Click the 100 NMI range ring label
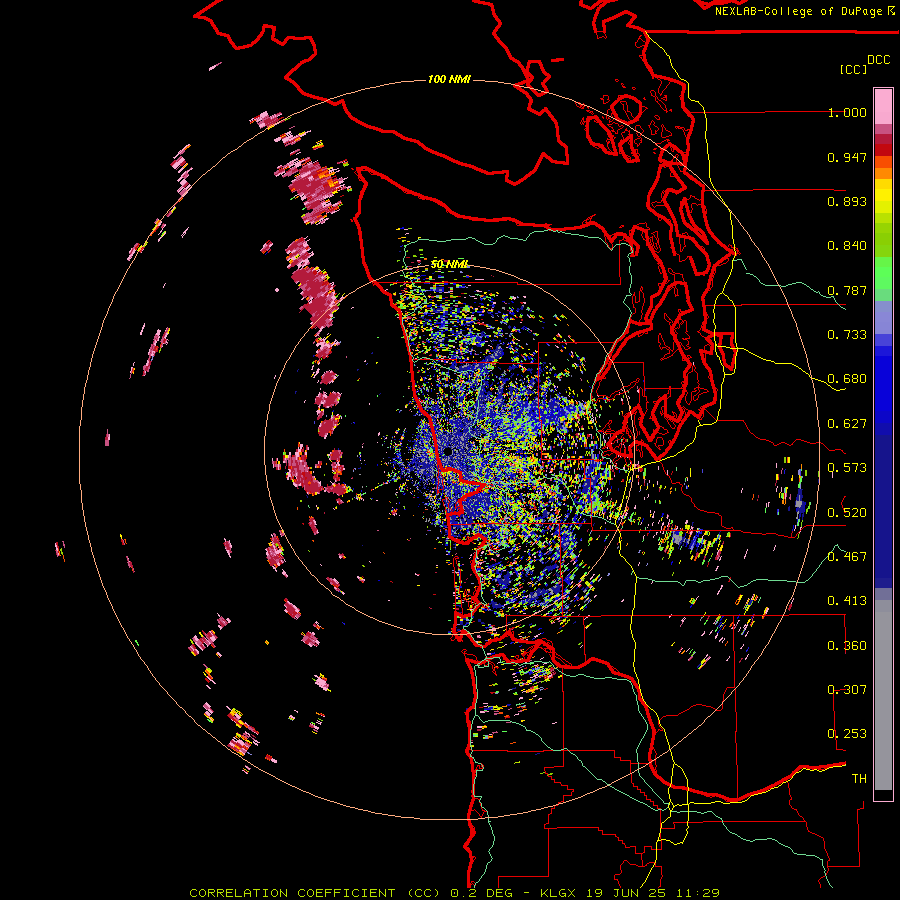Viewport: 900px width, 900px height. (x=449, y=79)
